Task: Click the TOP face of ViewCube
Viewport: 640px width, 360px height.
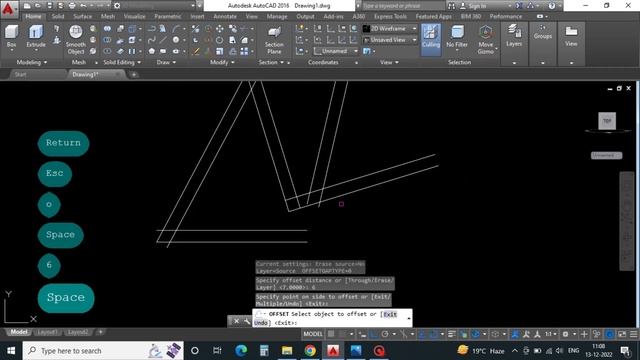Action: [607, 121]
